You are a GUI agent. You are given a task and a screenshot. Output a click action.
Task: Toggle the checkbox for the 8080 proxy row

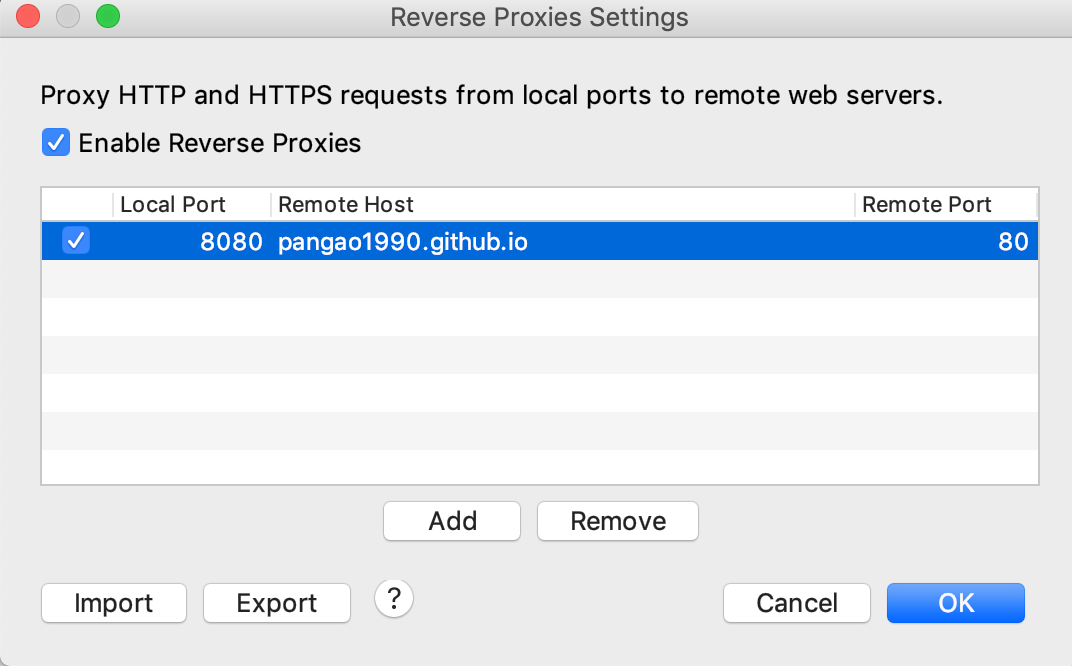(76, 241)
